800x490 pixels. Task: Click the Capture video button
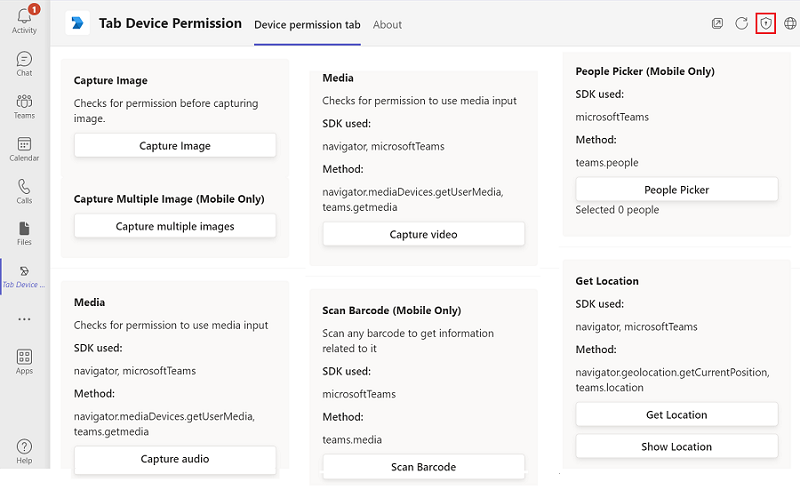[423, 235]
